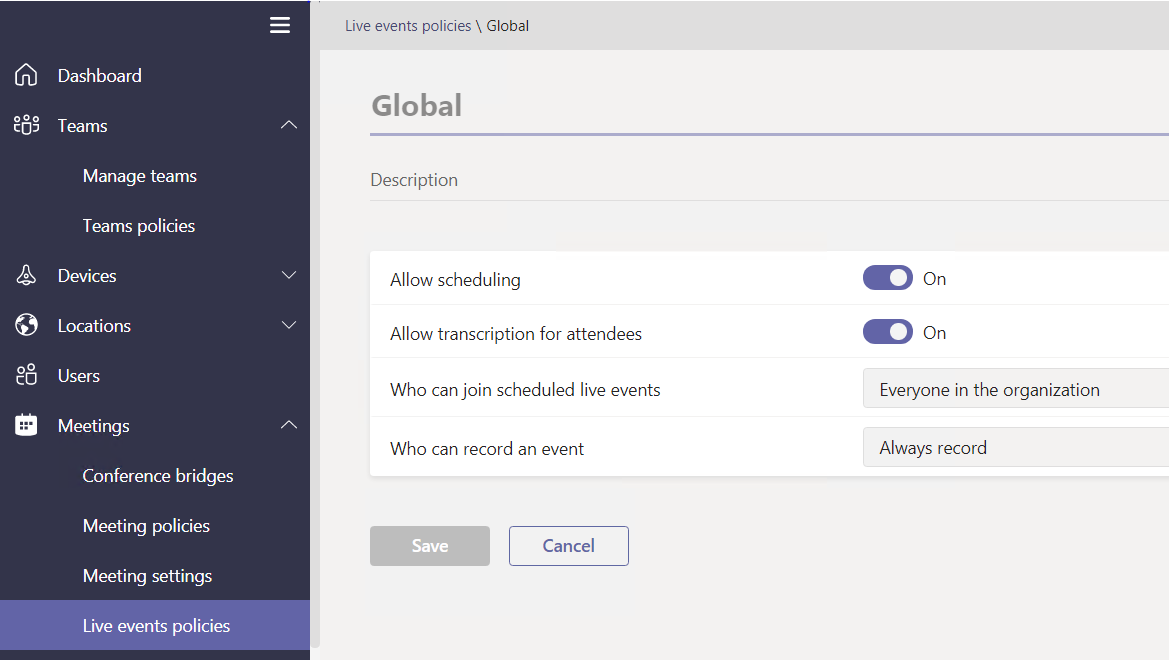This screenshot has width=1169, height=660.
Task: Click the Cancel button
Action: pos(568,546)
